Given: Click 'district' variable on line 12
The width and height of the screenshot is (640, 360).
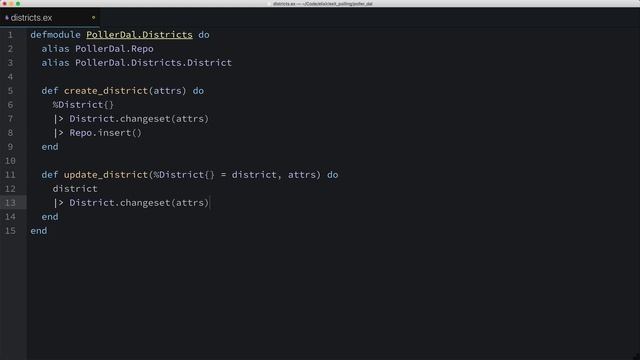Looking at the screenshot, I should pyautogui.click(x=75, y=189).
